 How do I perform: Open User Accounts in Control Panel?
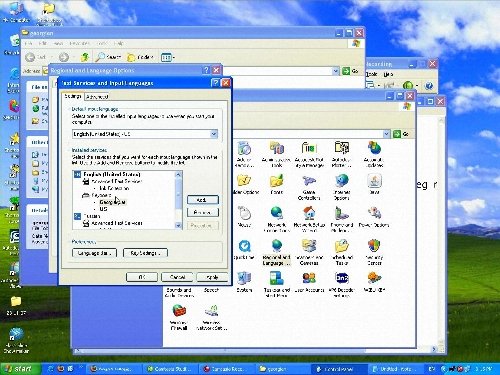point(309,282)
